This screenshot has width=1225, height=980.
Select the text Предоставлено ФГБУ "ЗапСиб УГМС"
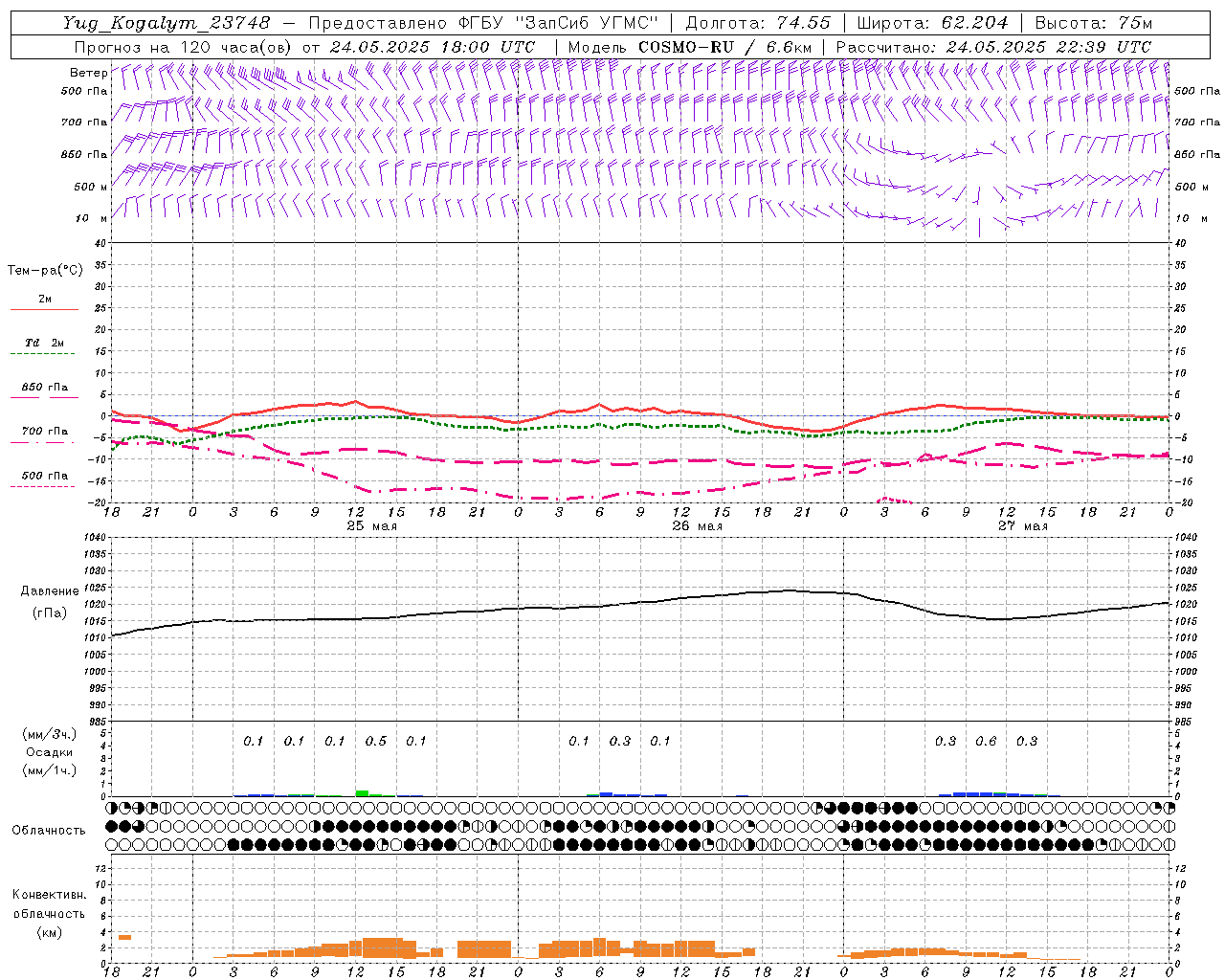(x=484, y=23)
